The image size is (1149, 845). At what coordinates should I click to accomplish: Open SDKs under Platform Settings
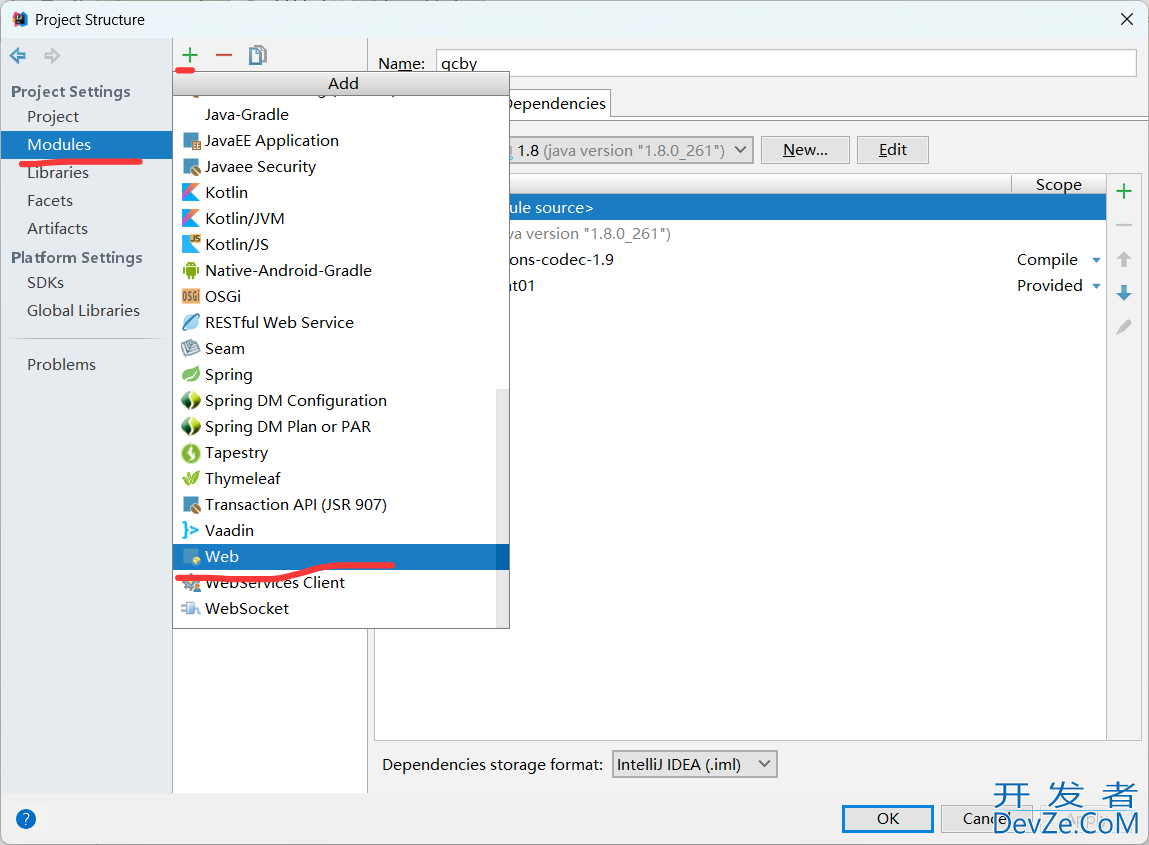[86, 283]
